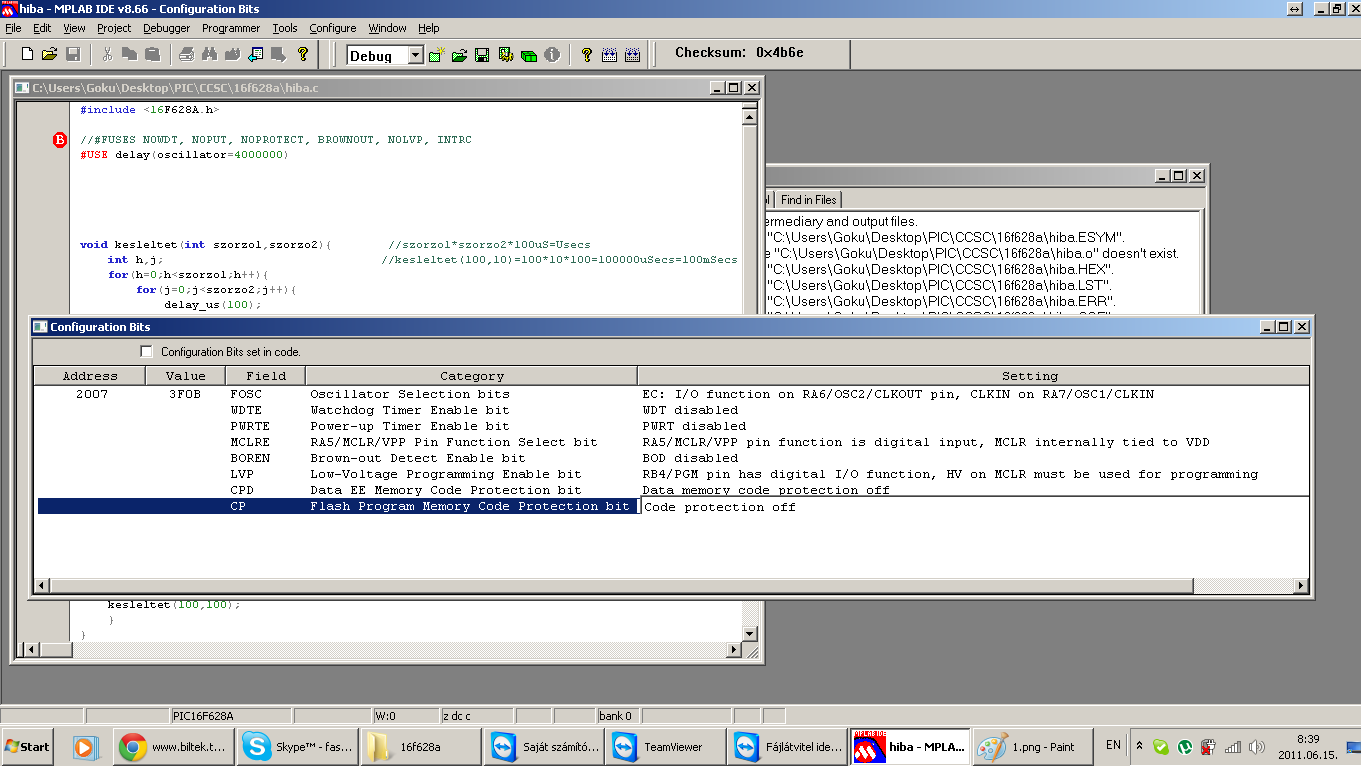Click the editor's horizontal scrollbar right arrow

pyautogui.click(x=733, y=650)
